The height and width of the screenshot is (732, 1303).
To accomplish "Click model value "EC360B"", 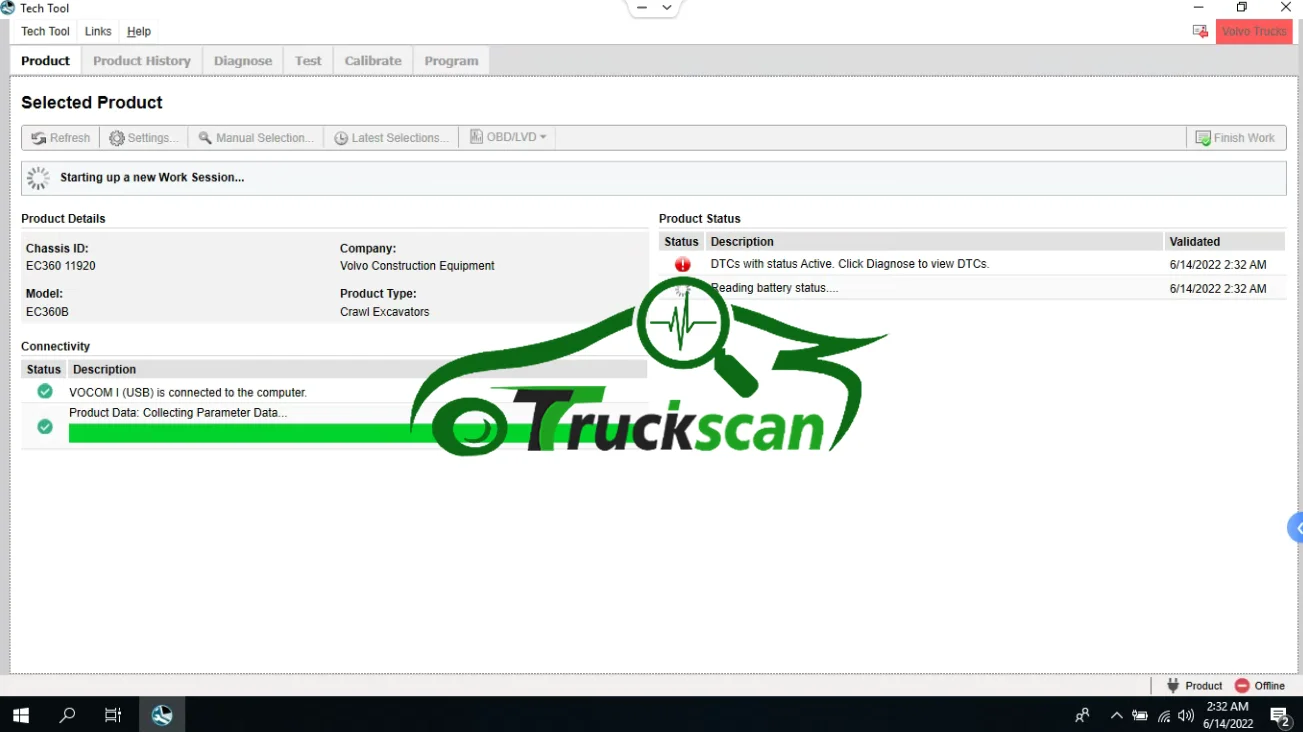I will click(47, 312).
